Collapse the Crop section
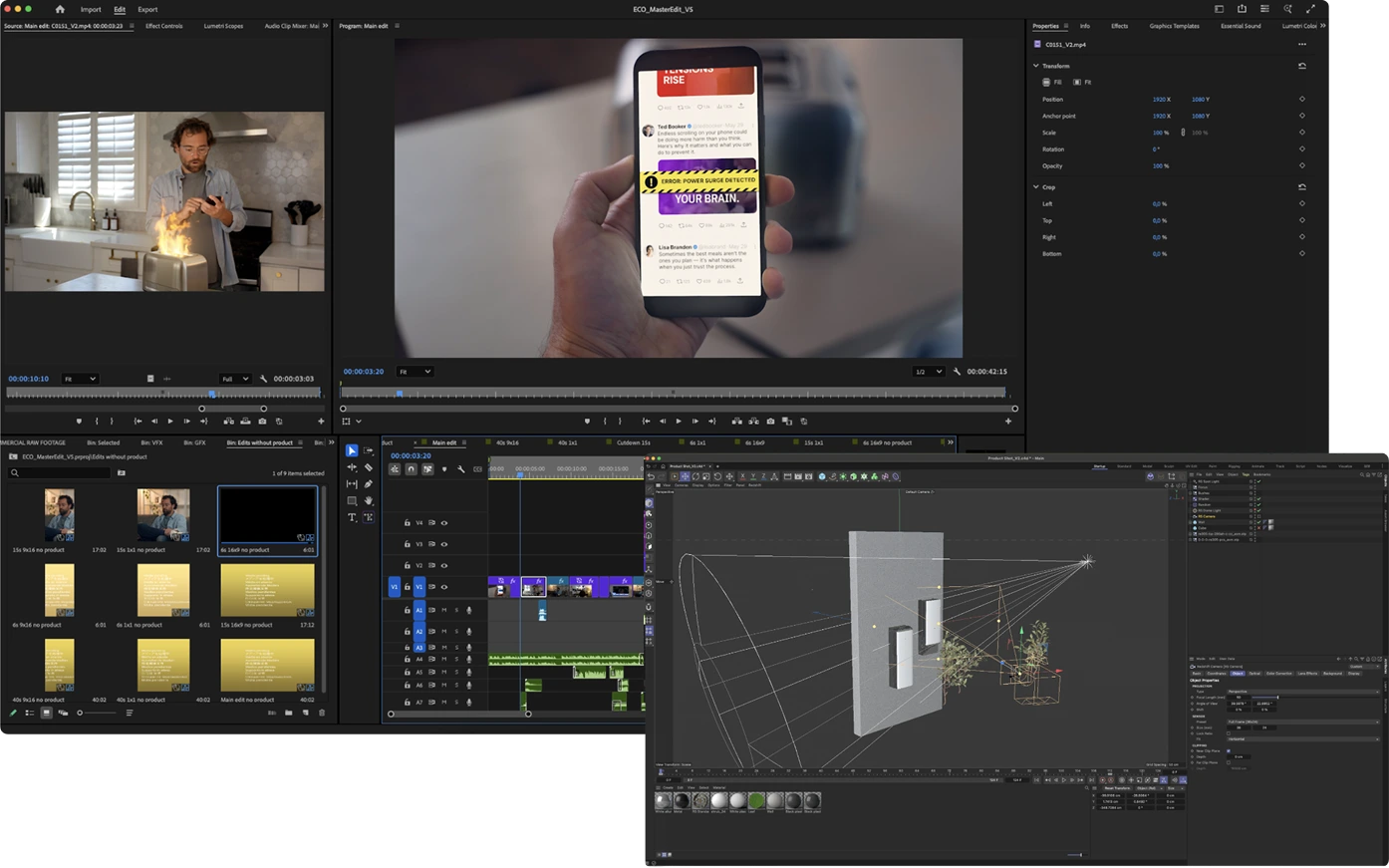1389x868 pixels. pyautogui.click(x=1036, y=187)
